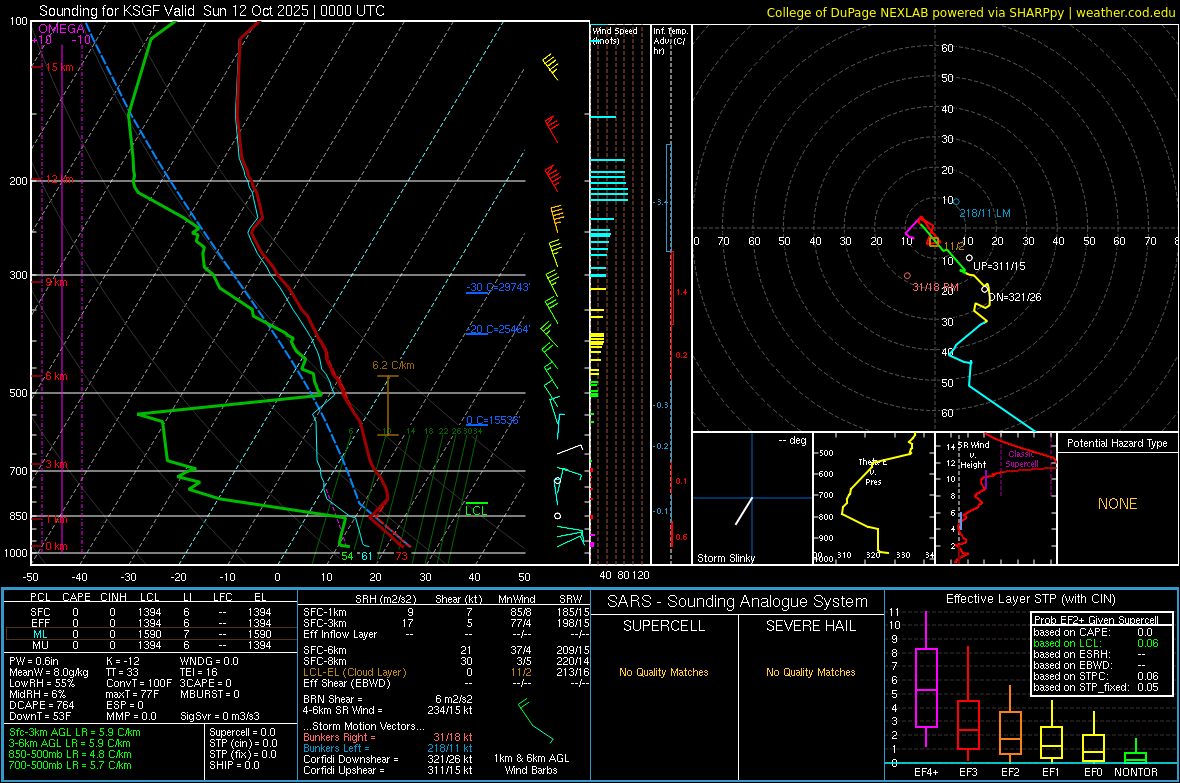Click the 'Sfc-3km AGL LR = 5.9 C/km' line

(75, 732)
